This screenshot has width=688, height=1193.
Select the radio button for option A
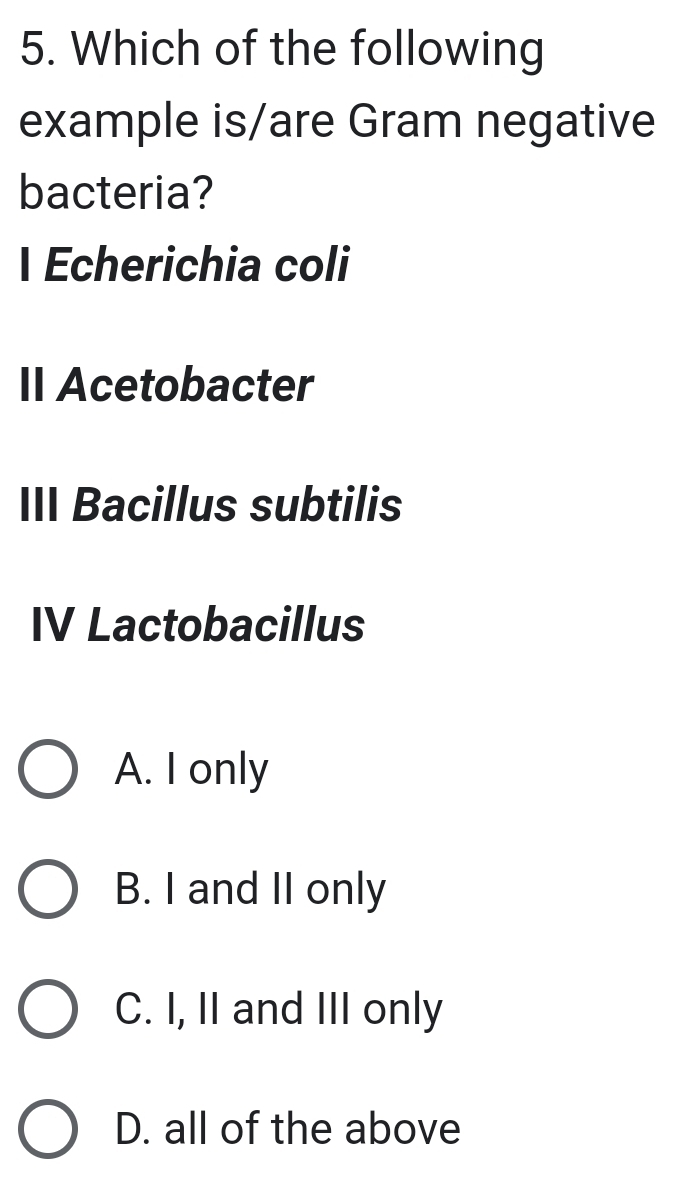(x=48, y=770)
